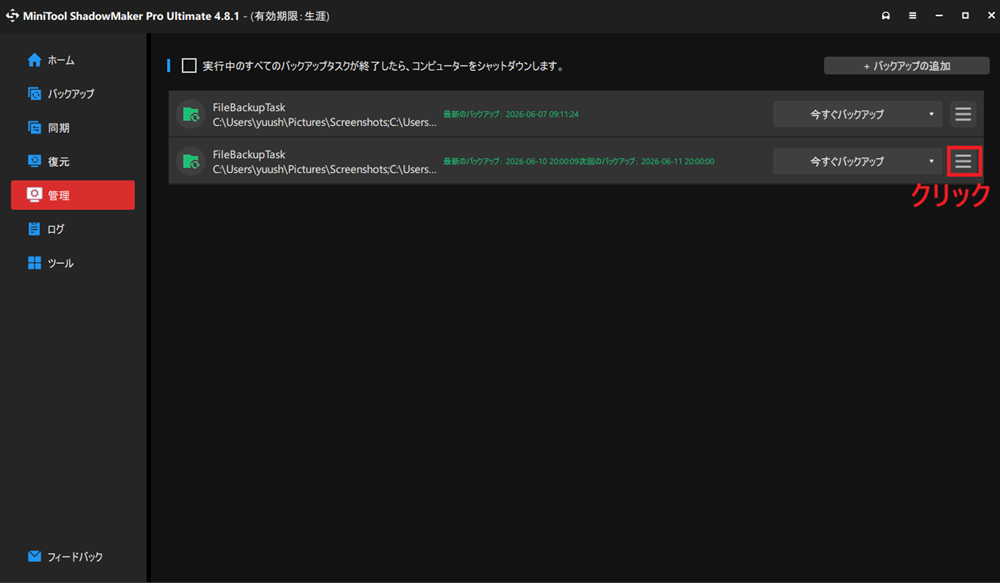Expand the backup dropdown arrow for the 2026-06-10 task
The image size is (1000, 583).
931,161
